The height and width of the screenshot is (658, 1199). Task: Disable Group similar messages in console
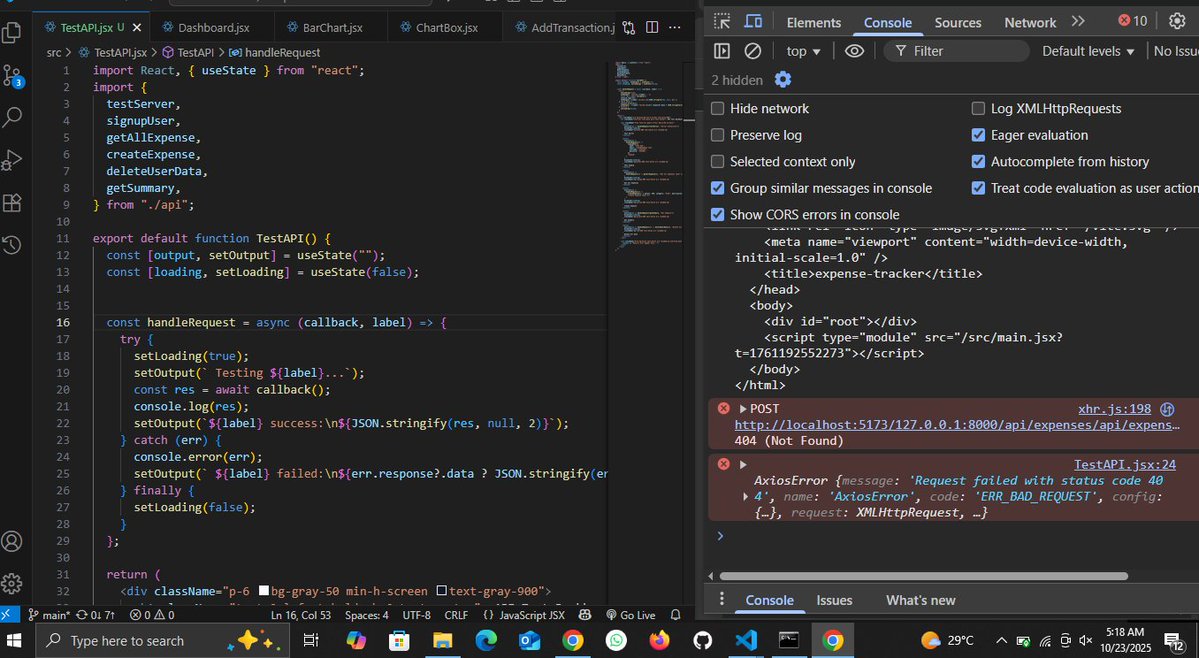point(717,188)
